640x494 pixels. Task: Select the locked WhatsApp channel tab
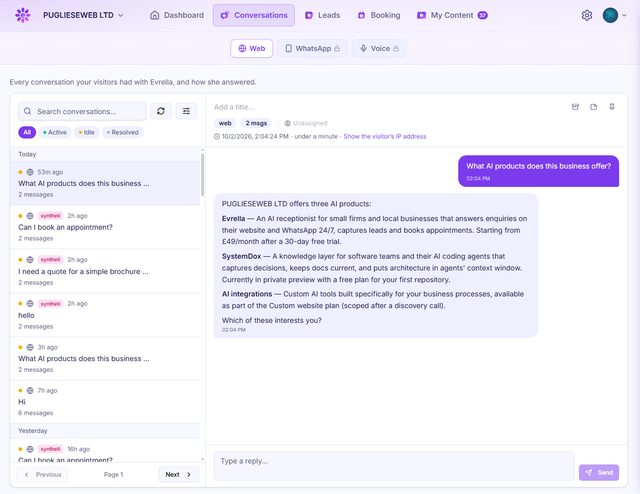click(312, 48)
